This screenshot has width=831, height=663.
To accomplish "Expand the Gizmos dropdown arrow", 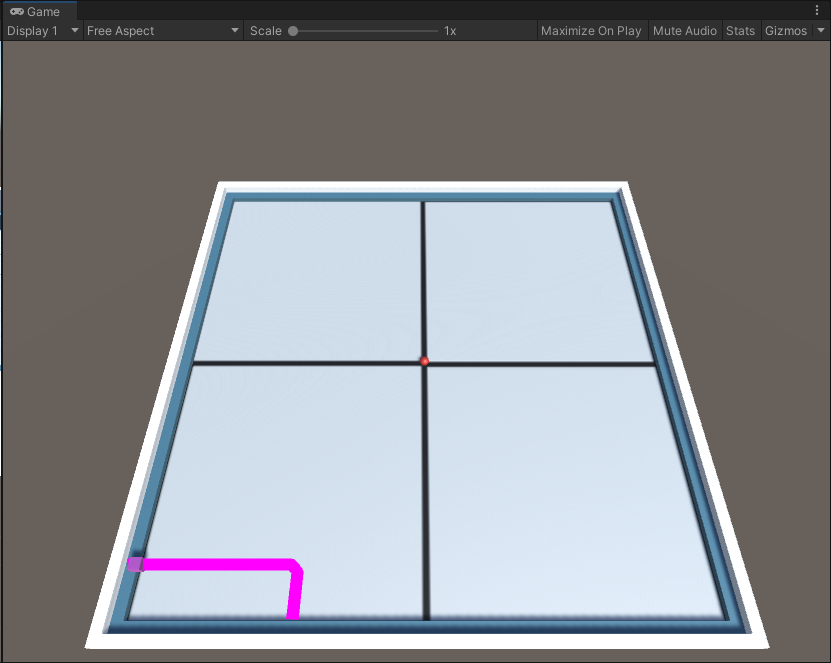I will pos(820,31).
